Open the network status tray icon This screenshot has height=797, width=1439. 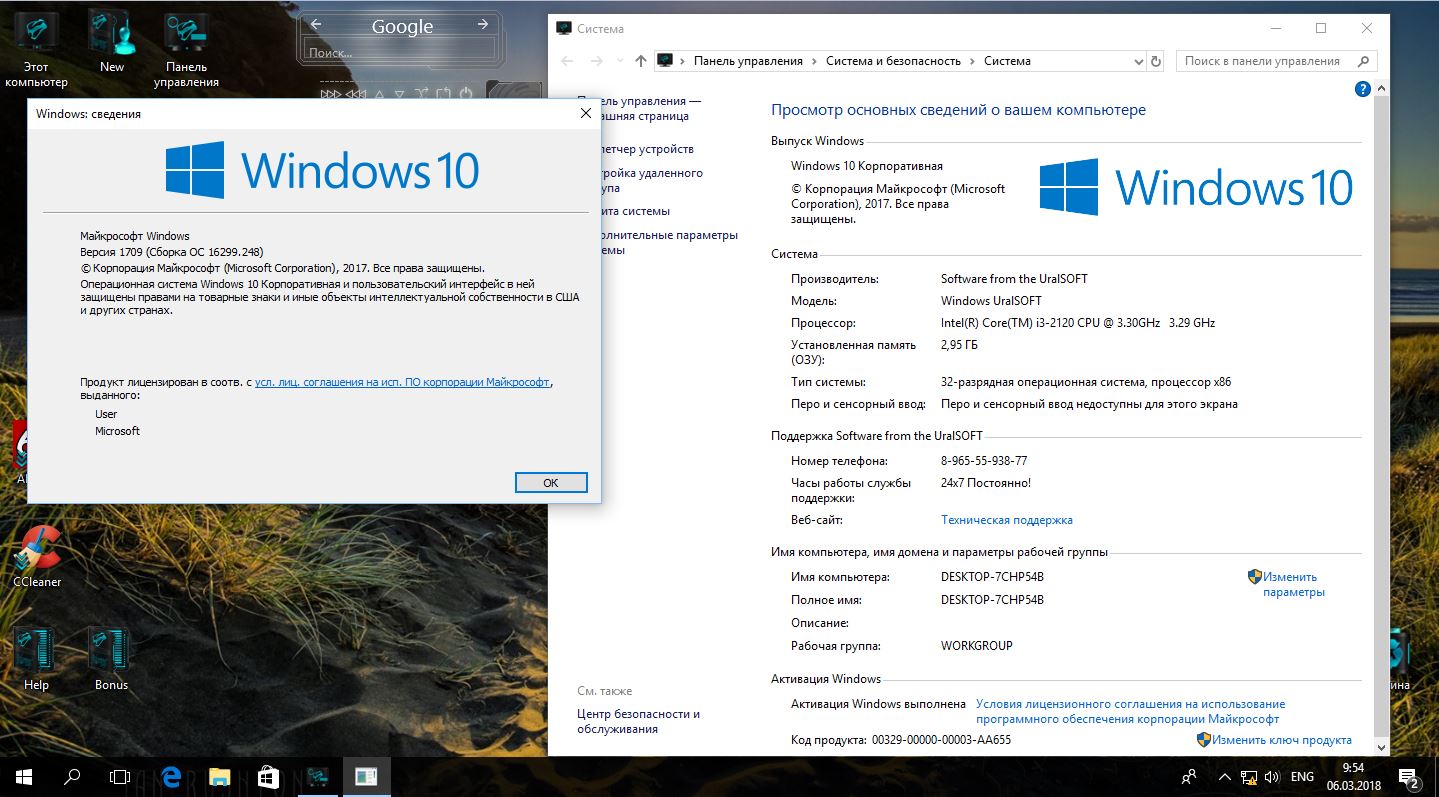[x=1249, y=776]
